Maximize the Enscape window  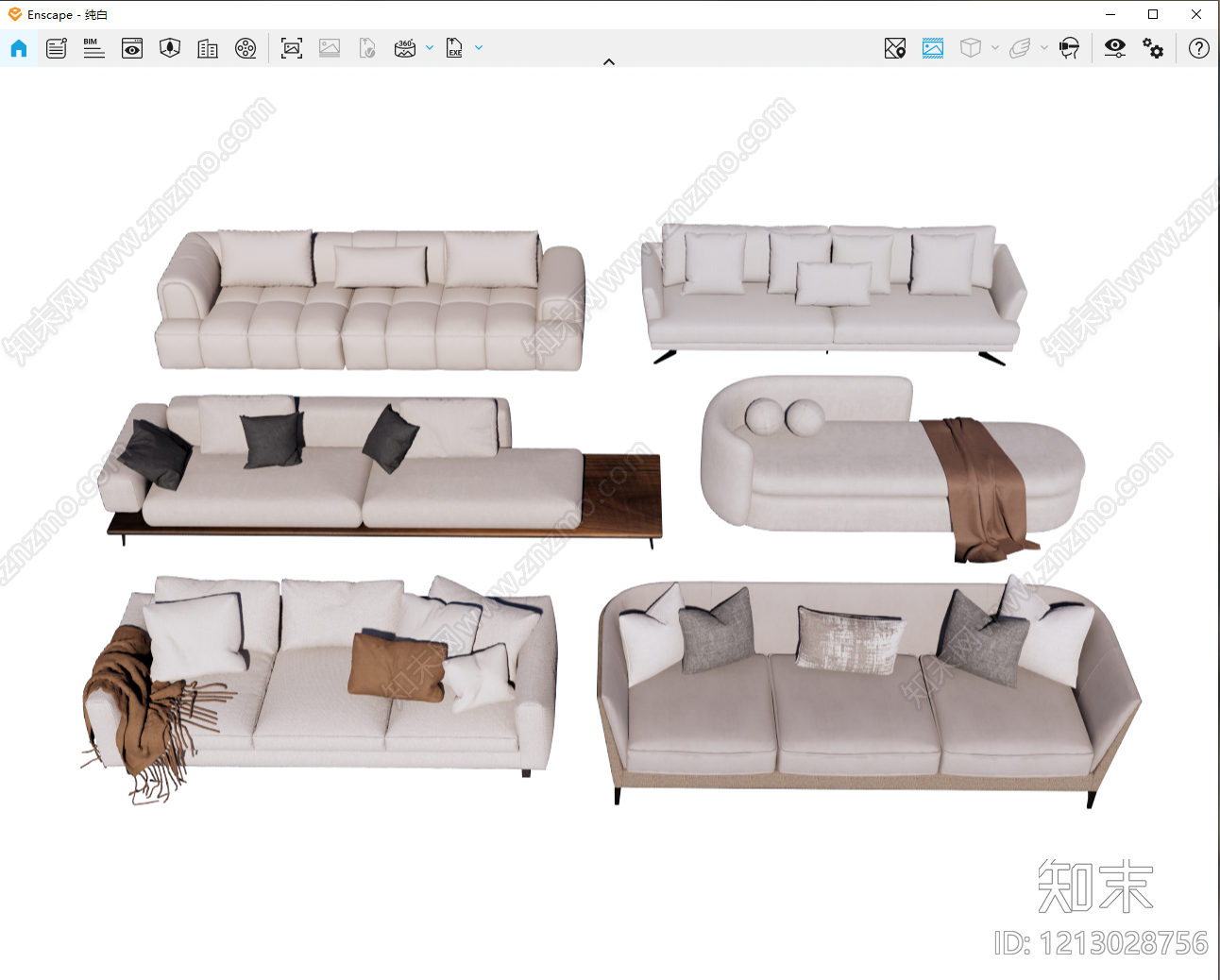pyautogui.click(x=1153, y=14)
